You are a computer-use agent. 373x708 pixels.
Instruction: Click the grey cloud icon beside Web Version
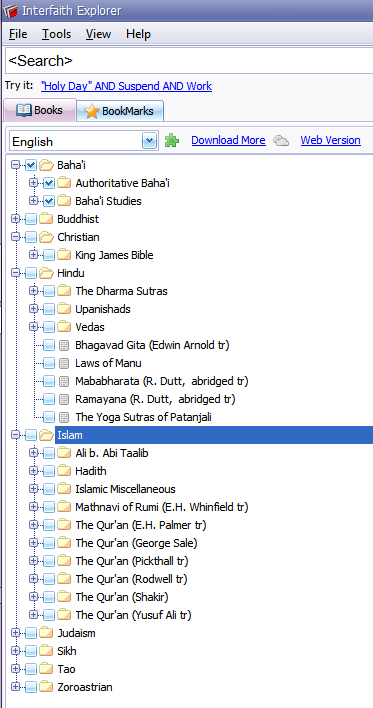click(281, 140)
